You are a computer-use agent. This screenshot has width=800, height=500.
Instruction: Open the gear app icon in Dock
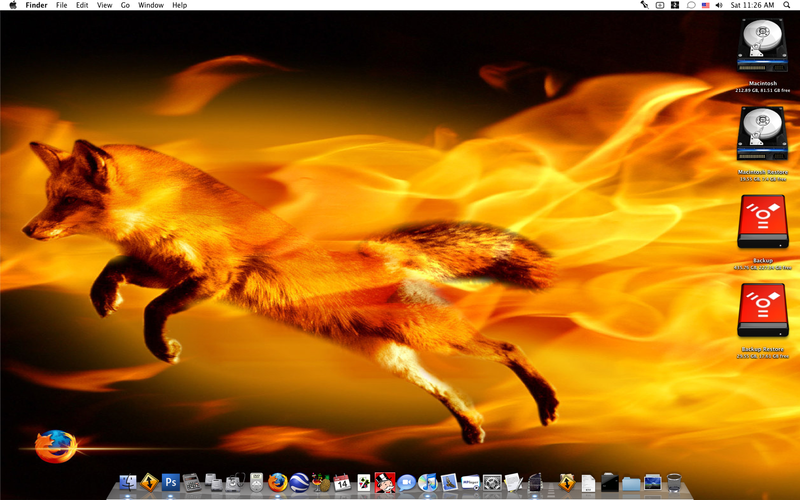click(x=492, y=482)
